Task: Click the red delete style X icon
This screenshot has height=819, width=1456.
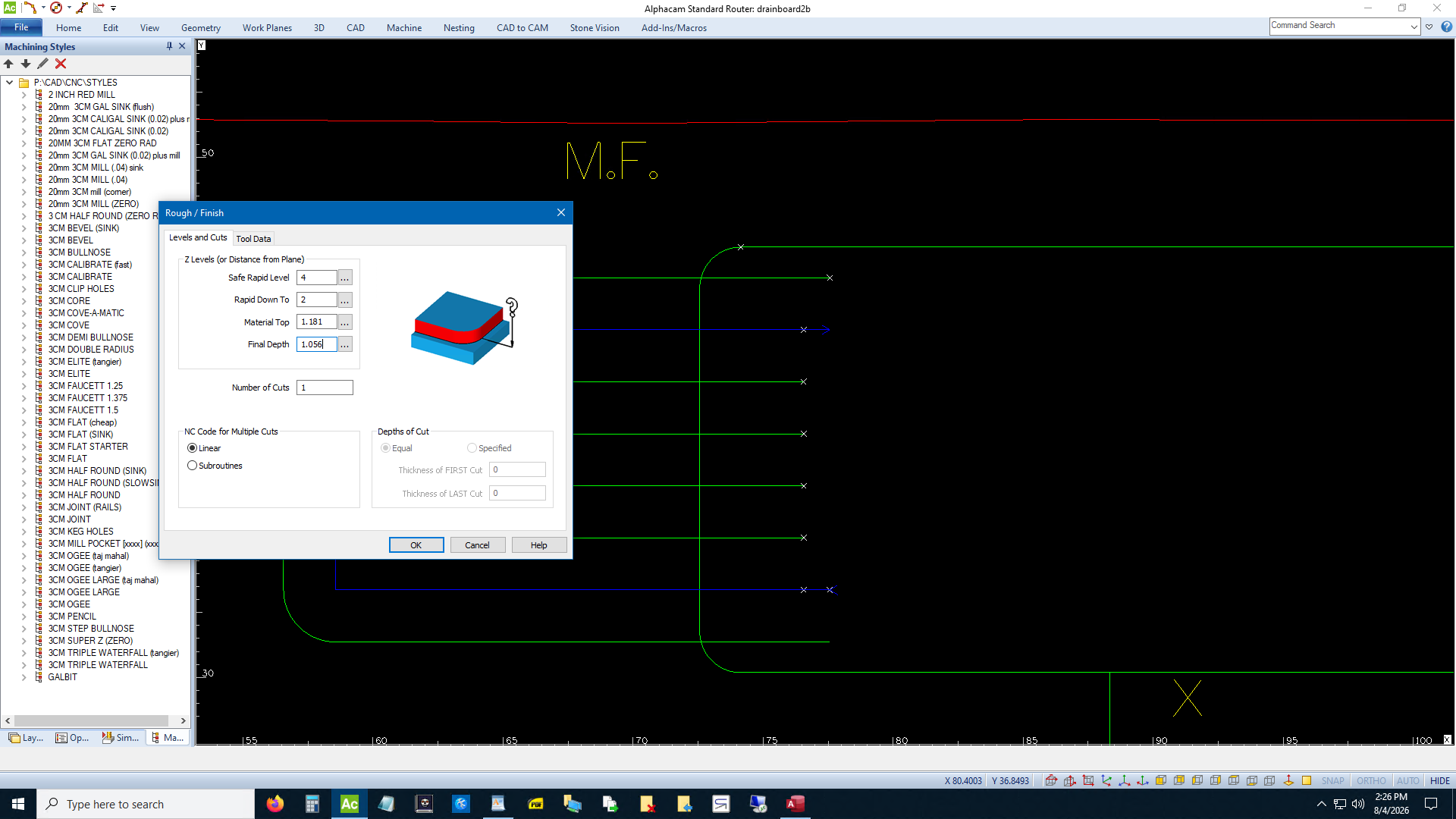Action: tap(61, 64)
